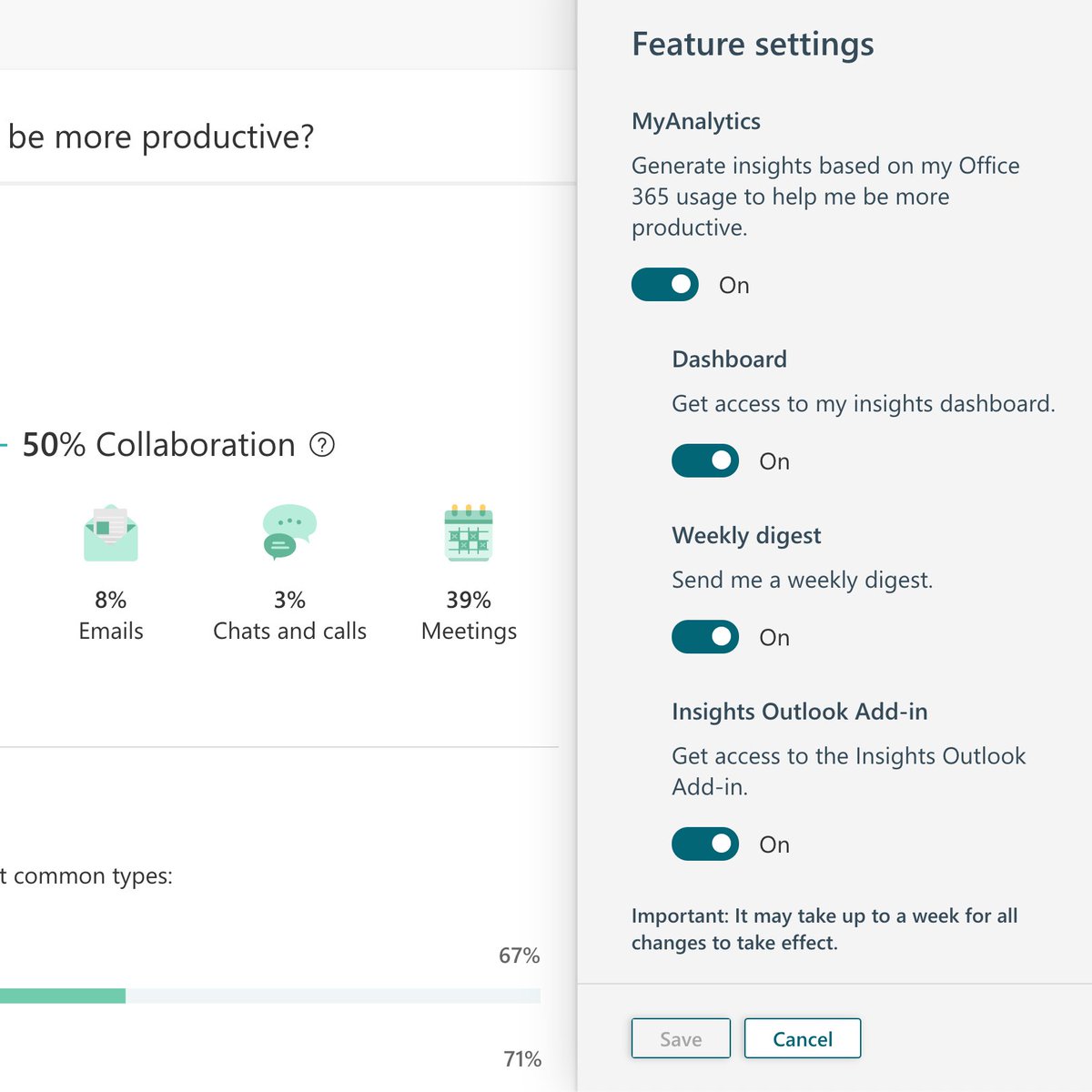Image resolution: width=1092 pixels, height=1092 pixels.
Task: Click the Chats and calls label
Action: [289, 631]
